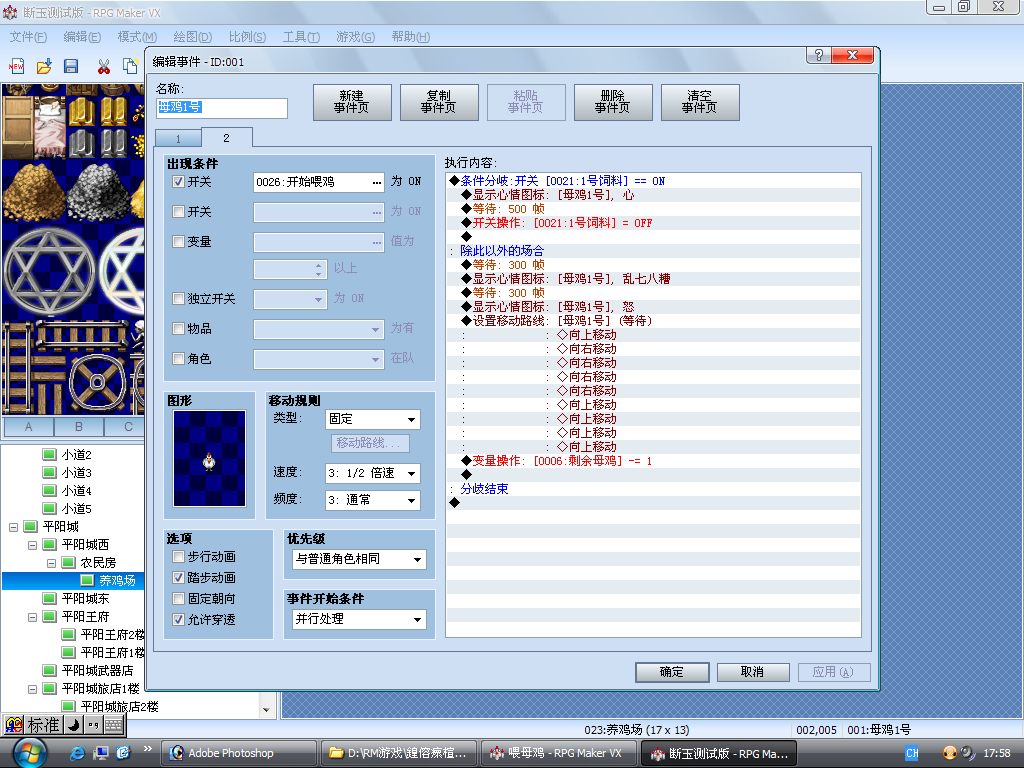Uncheck the first 开关 condition checkbox
The width and height of the screenshot is (1024, 768).
178,182
